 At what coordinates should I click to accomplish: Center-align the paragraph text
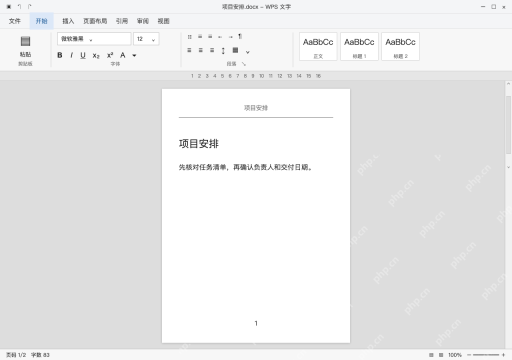click(201, 50)
